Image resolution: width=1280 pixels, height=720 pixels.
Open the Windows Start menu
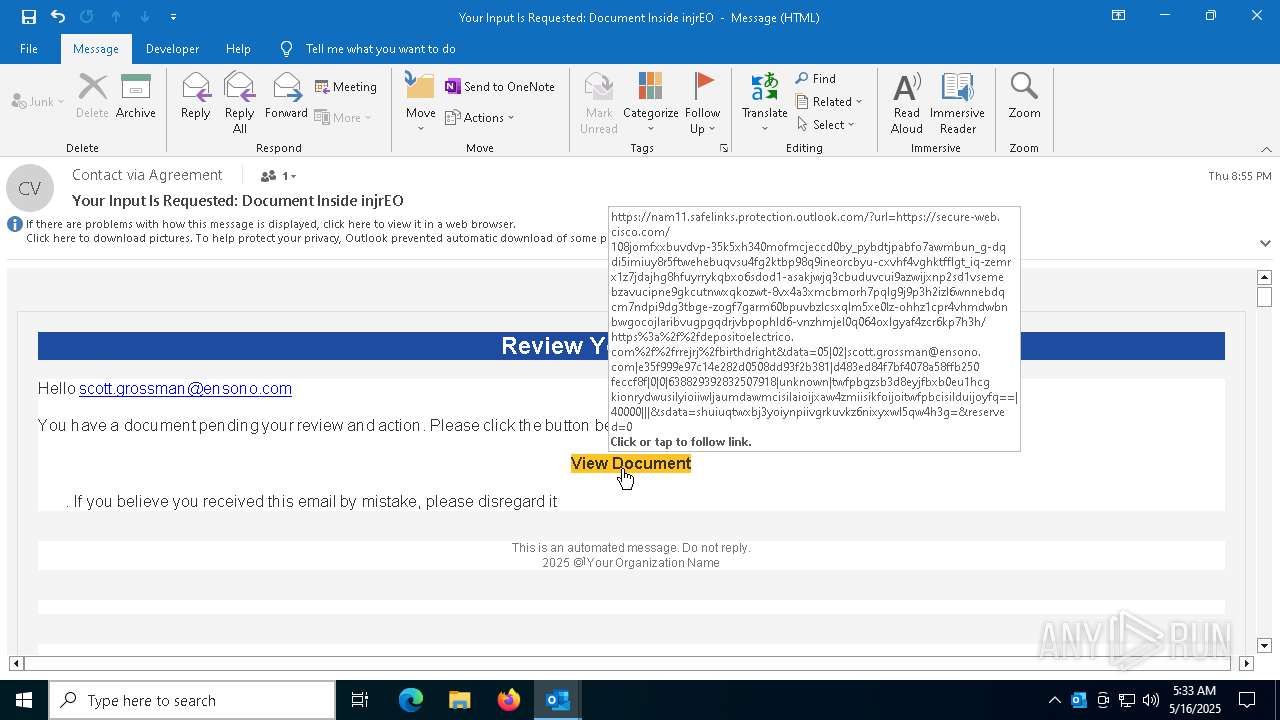[x=24, y=700]
